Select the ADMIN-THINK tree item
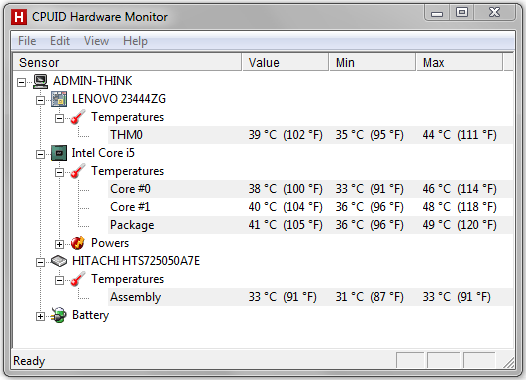526x380 pixels. pyautogui.click(x=93, y=81)
